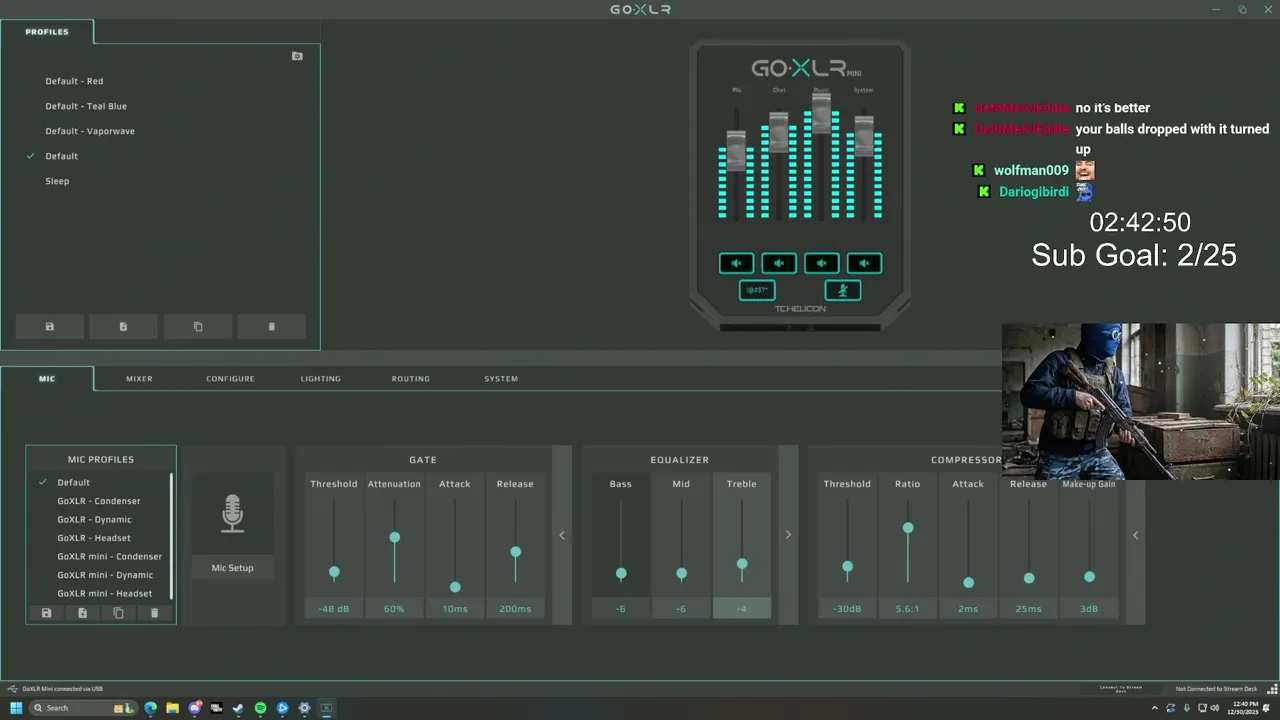Click the Compressor Ratio slider handle
Viewport: 1280px width, 720px height.
908,528
